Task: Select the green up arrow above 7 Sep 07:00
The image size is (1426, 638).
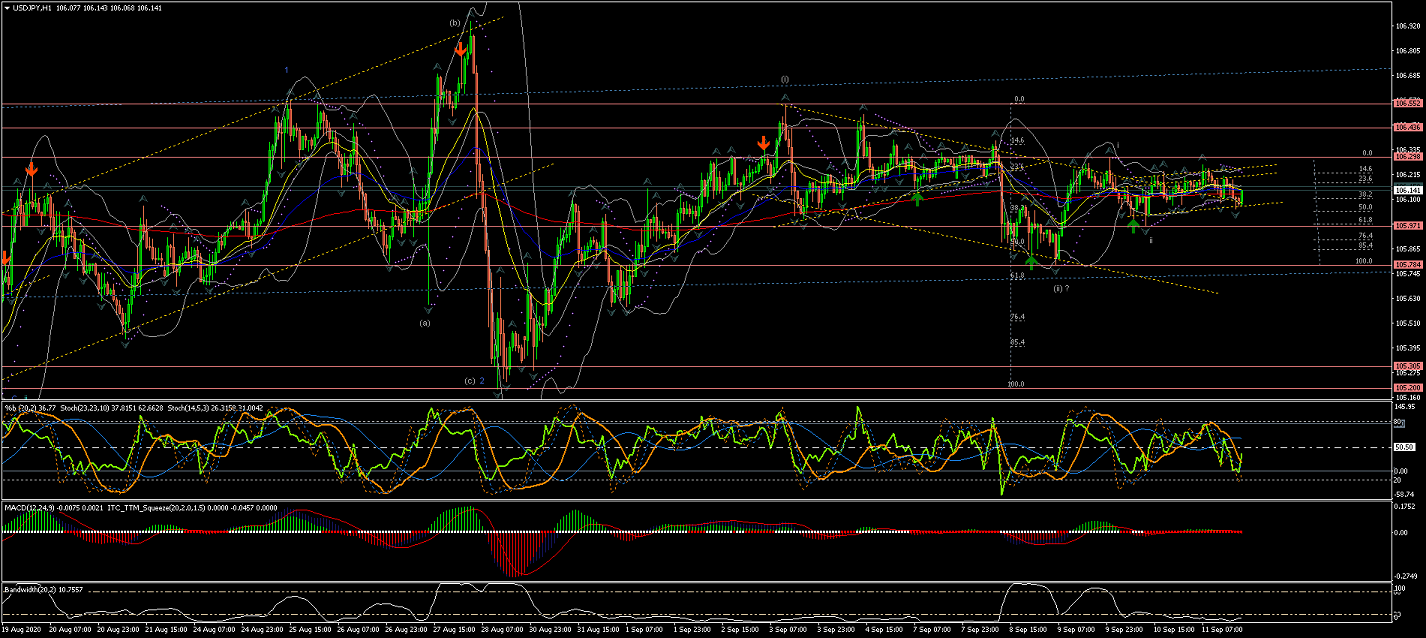Action: coord(917,199)
